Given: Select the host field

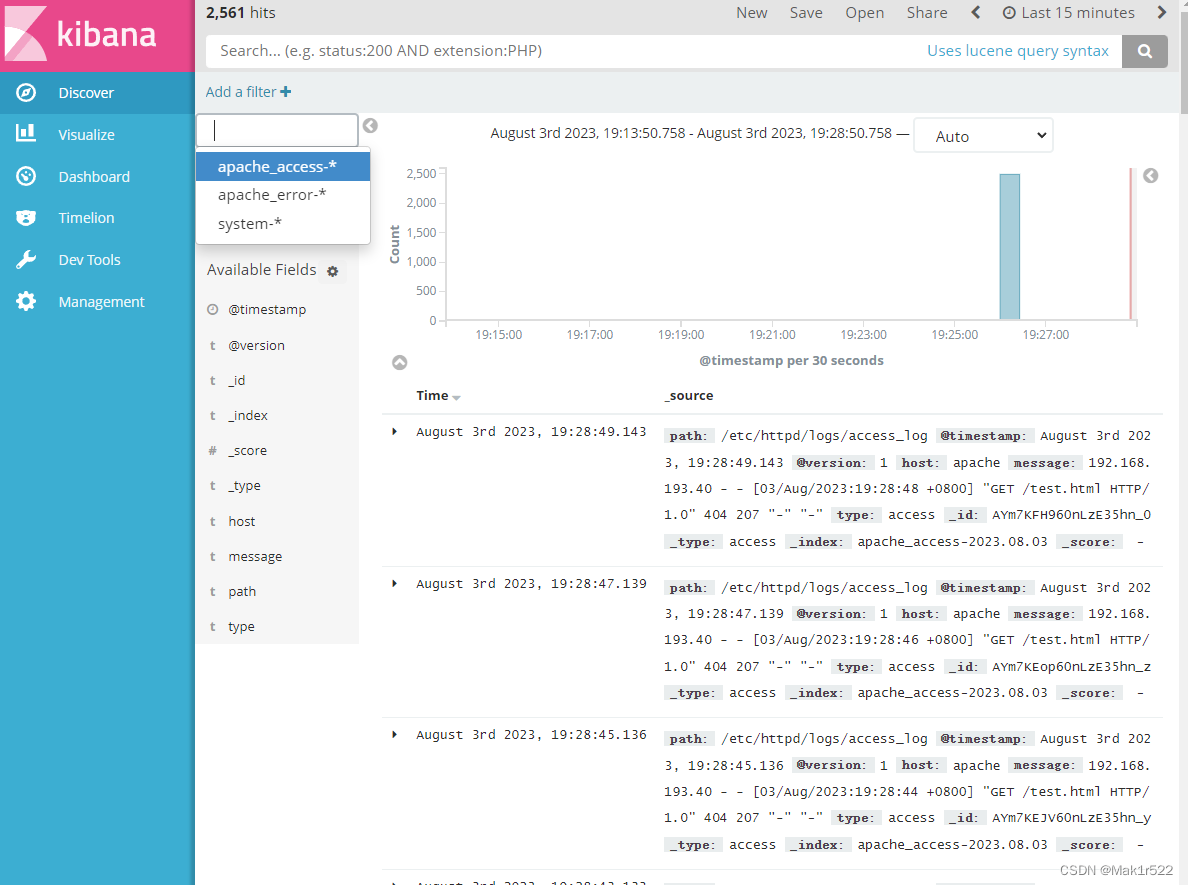Looking at the screenshot, I should 241,521.
